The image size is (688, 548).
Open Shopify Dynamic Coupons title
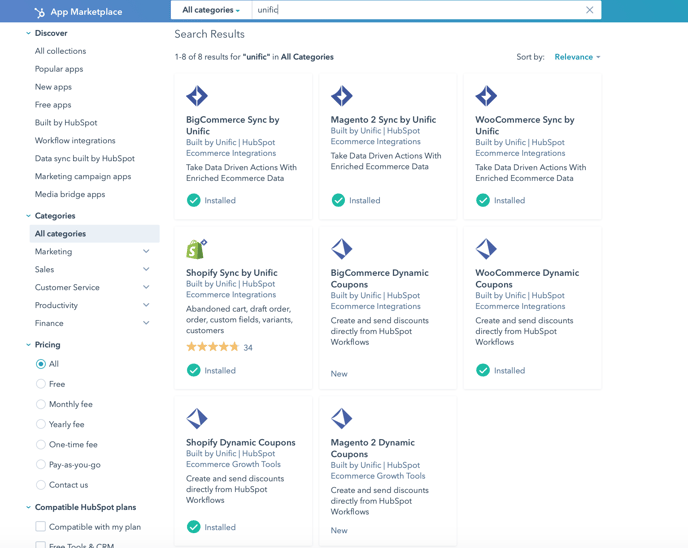pyautogui.click(x=240, y=442)
